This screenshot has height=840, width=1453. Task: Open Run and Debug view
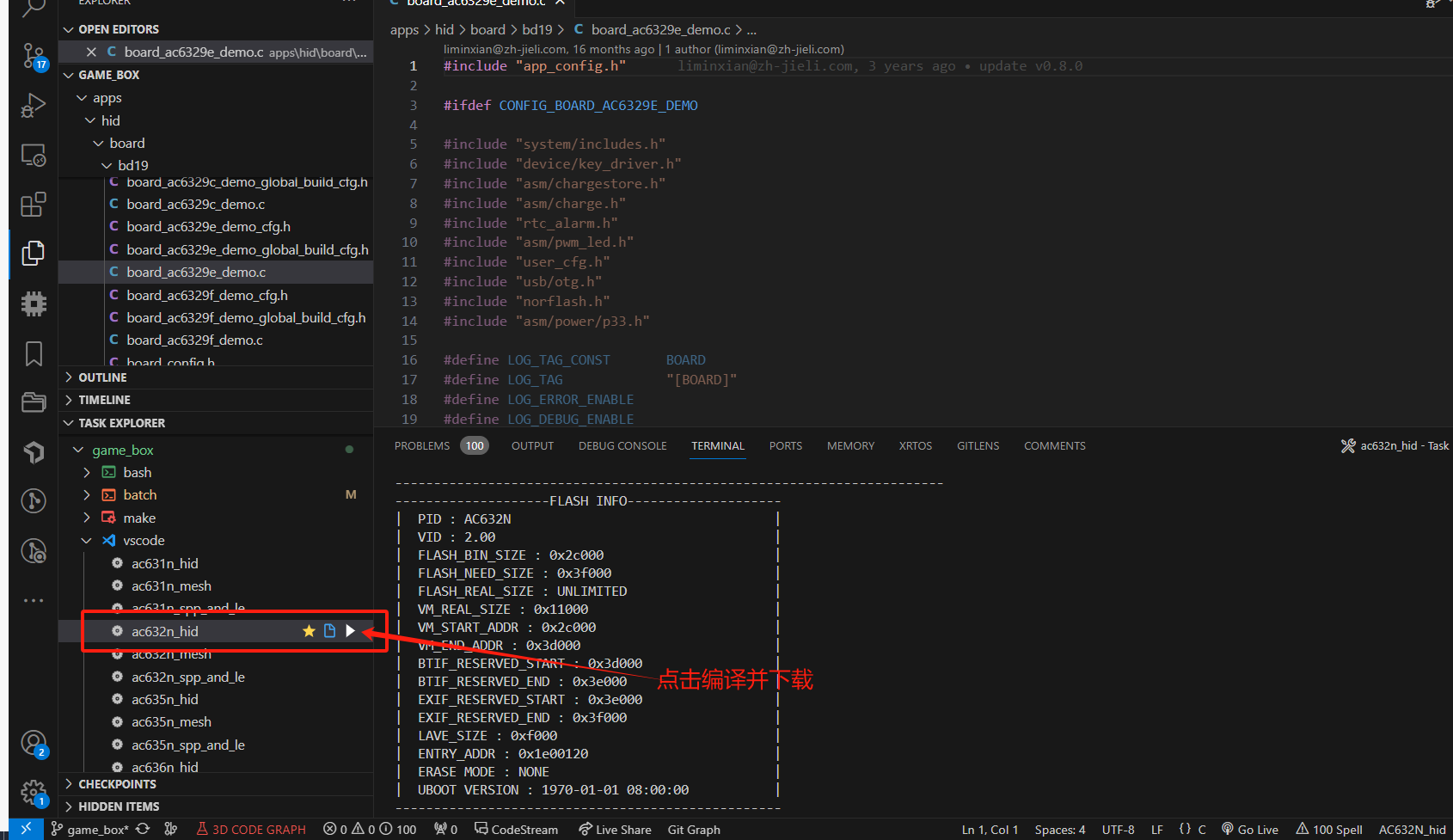[34, 106]
